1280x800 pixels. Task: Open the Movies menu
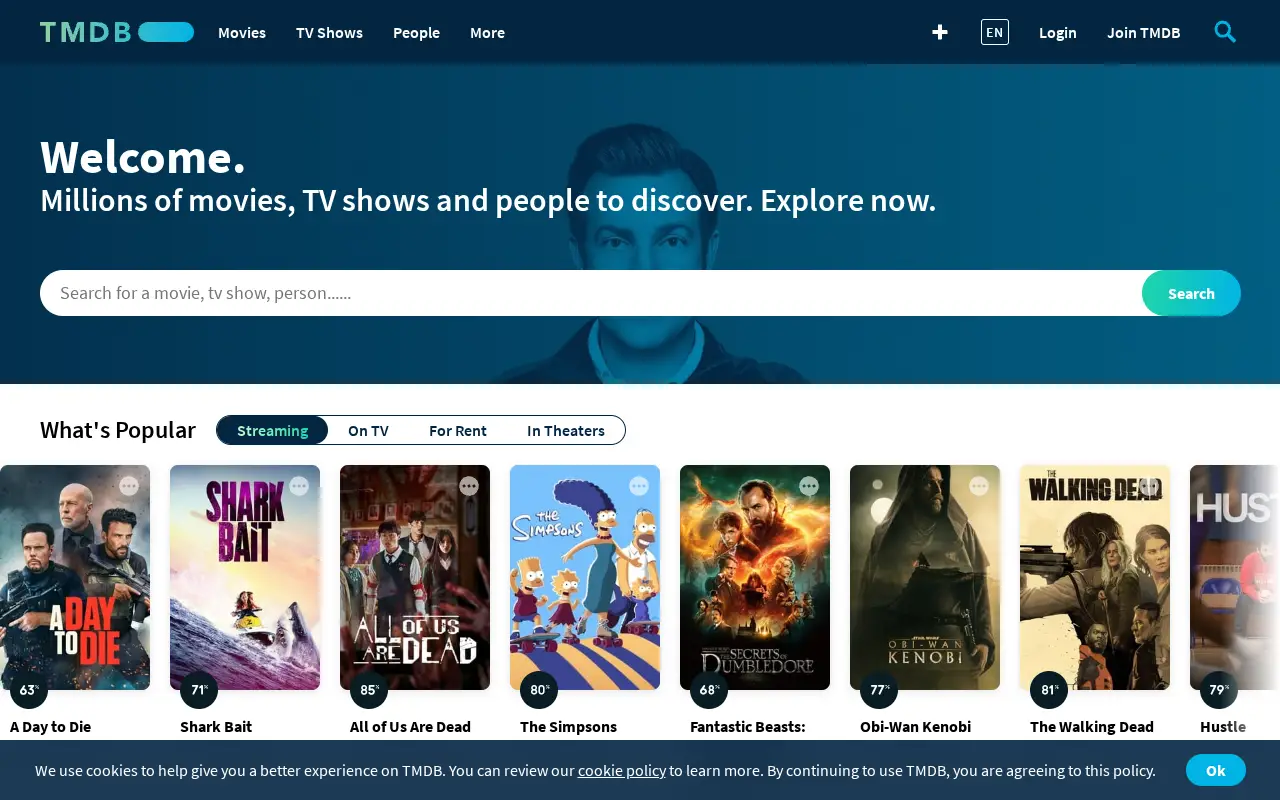[242, 32]
